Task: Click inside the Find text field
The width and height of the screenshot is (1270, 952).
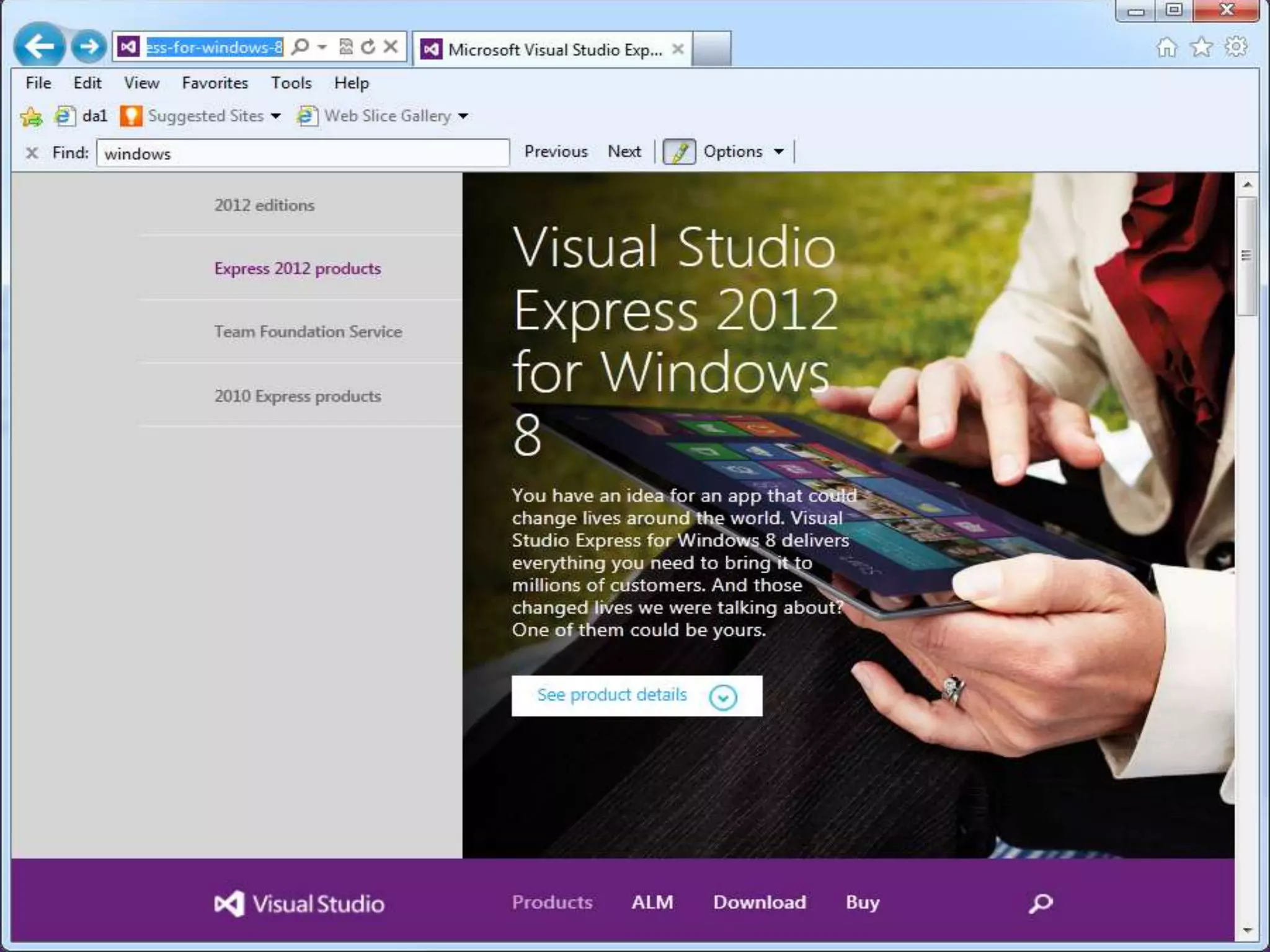Action: tap(303, 153)
